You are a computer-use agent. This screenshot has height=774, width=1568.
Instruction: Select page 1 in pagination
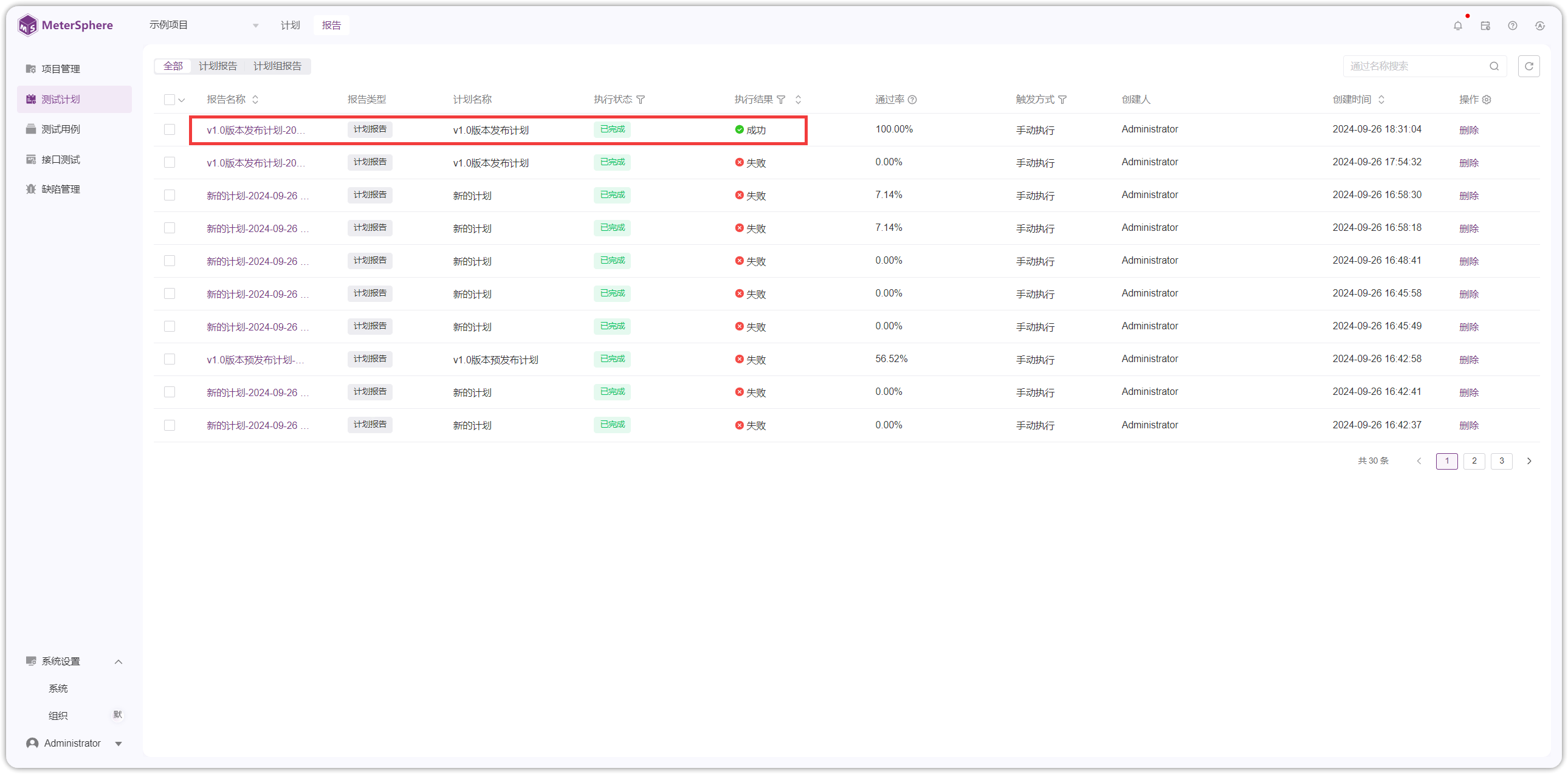1447,461
